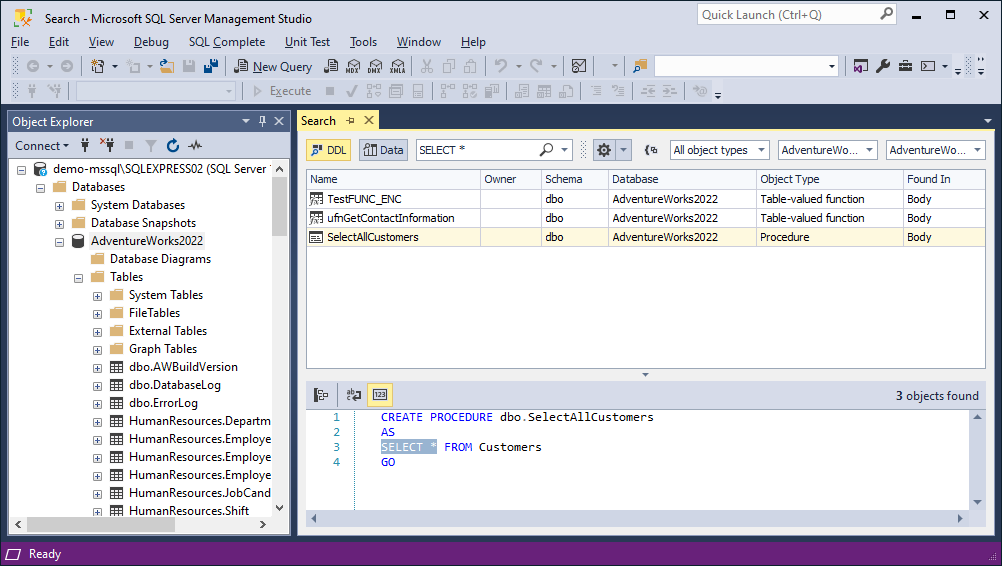The image size is (1002, 566).
Task: Sort results by the Name column header
Action: click(393, 179)
